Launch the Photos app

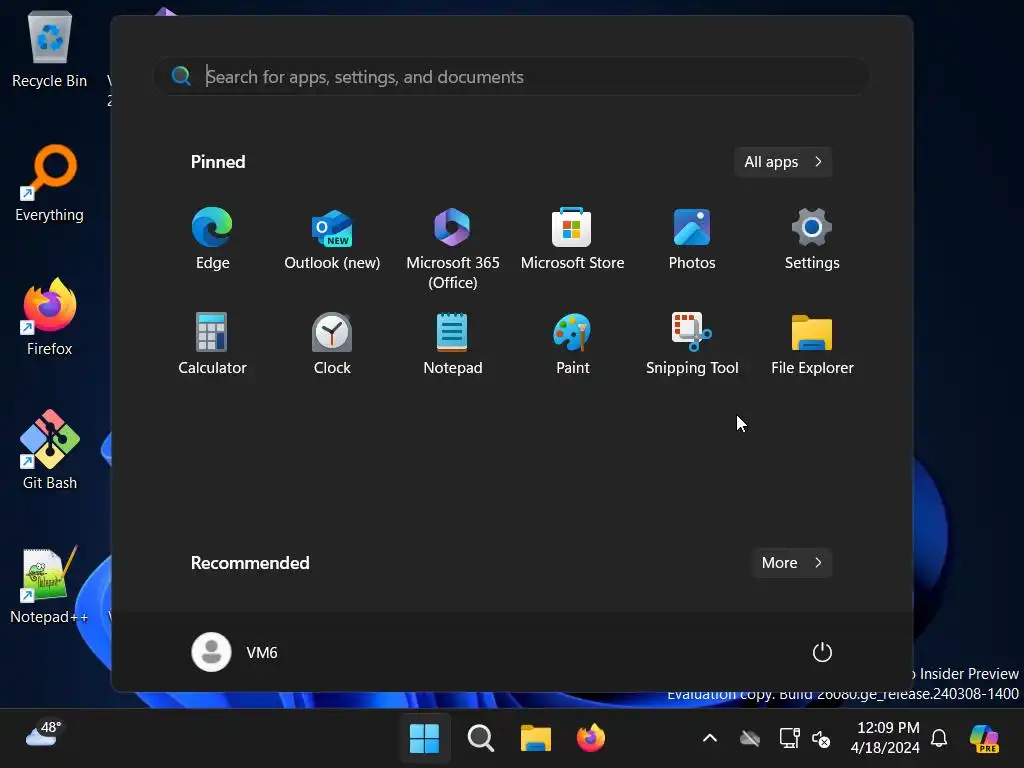click(692, 239)
